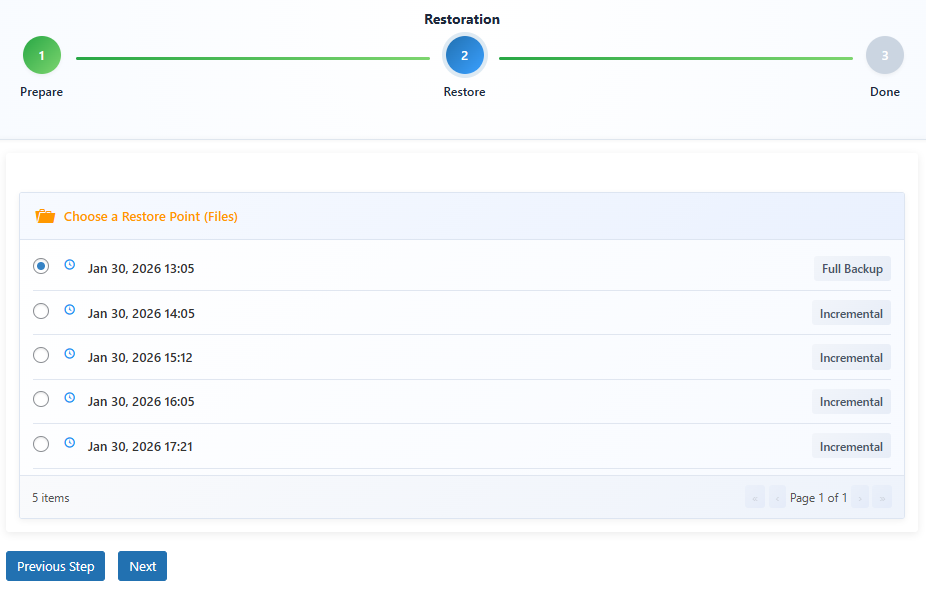The image size is (926, 589).
Task: Click the clock icon next to Jan 30, 2026 13:05
Action: (x=69, y=264)
